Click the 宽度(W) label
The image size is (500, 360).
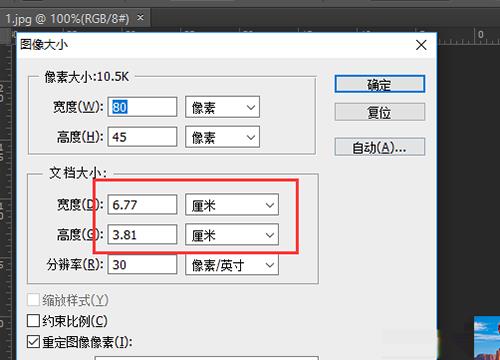(79, 107)
